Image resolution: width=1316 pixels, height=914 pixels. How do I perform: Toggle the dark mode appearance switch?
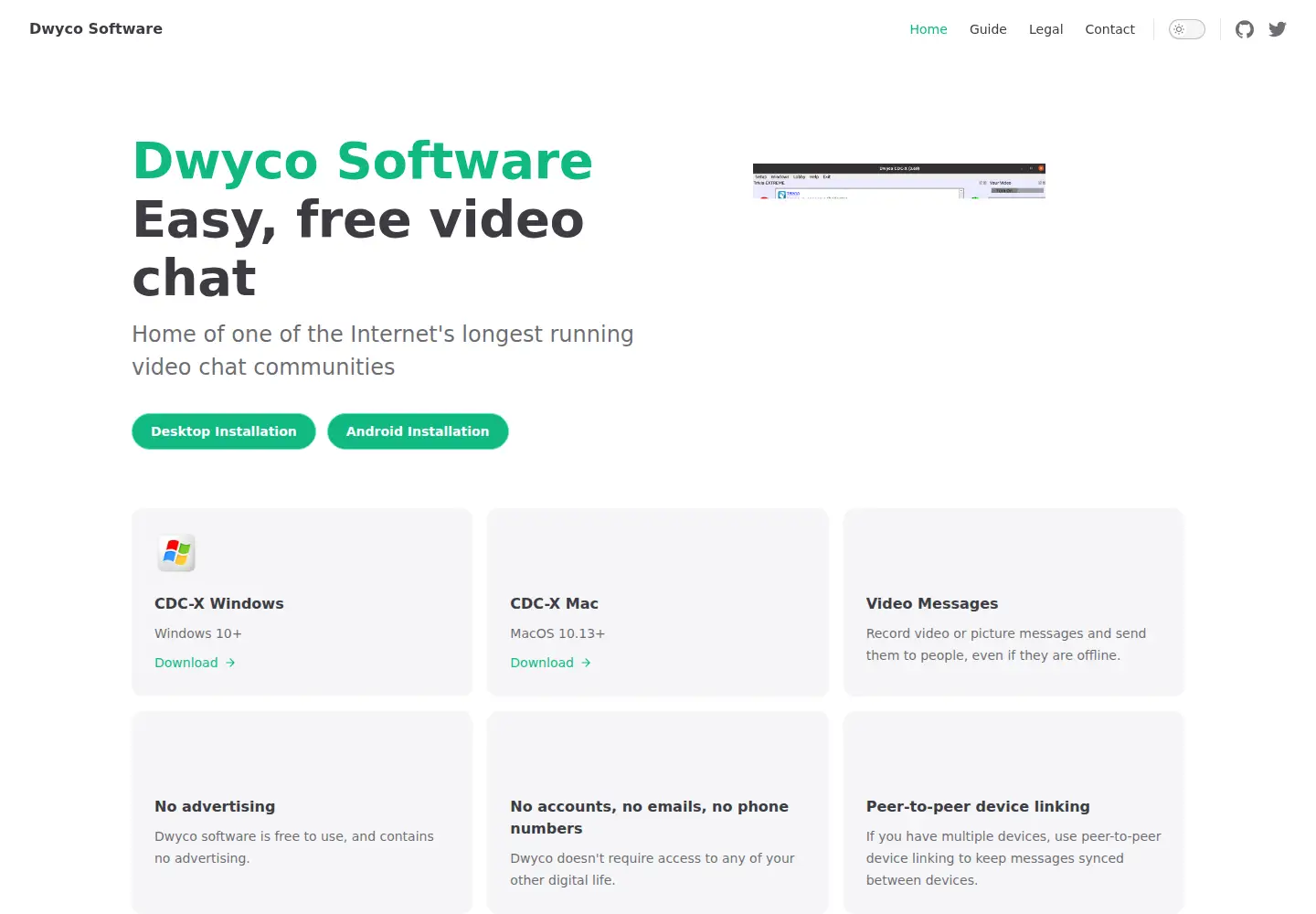[1187, 29]
